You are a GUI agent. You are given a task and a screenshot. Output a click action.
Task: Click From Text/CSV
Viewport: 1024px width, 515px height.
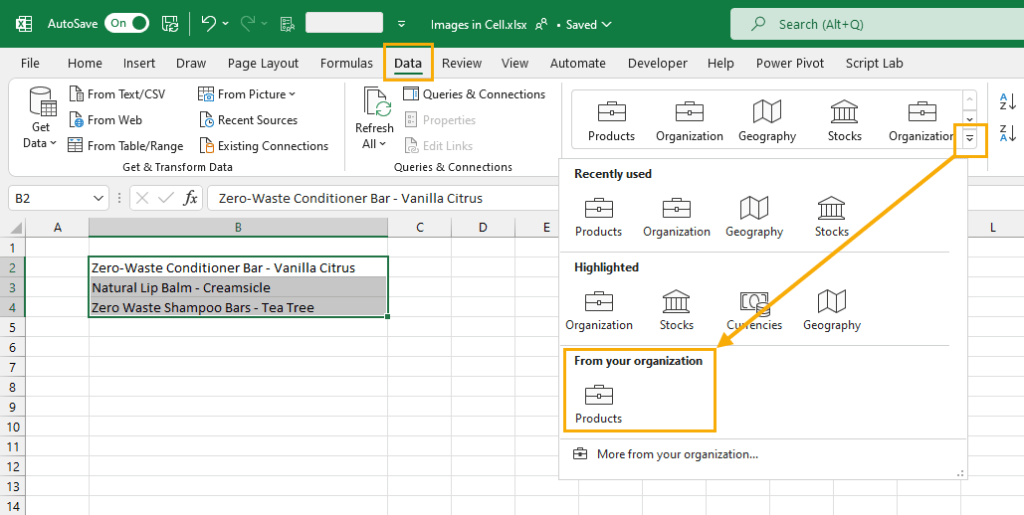tap(118, 94)
